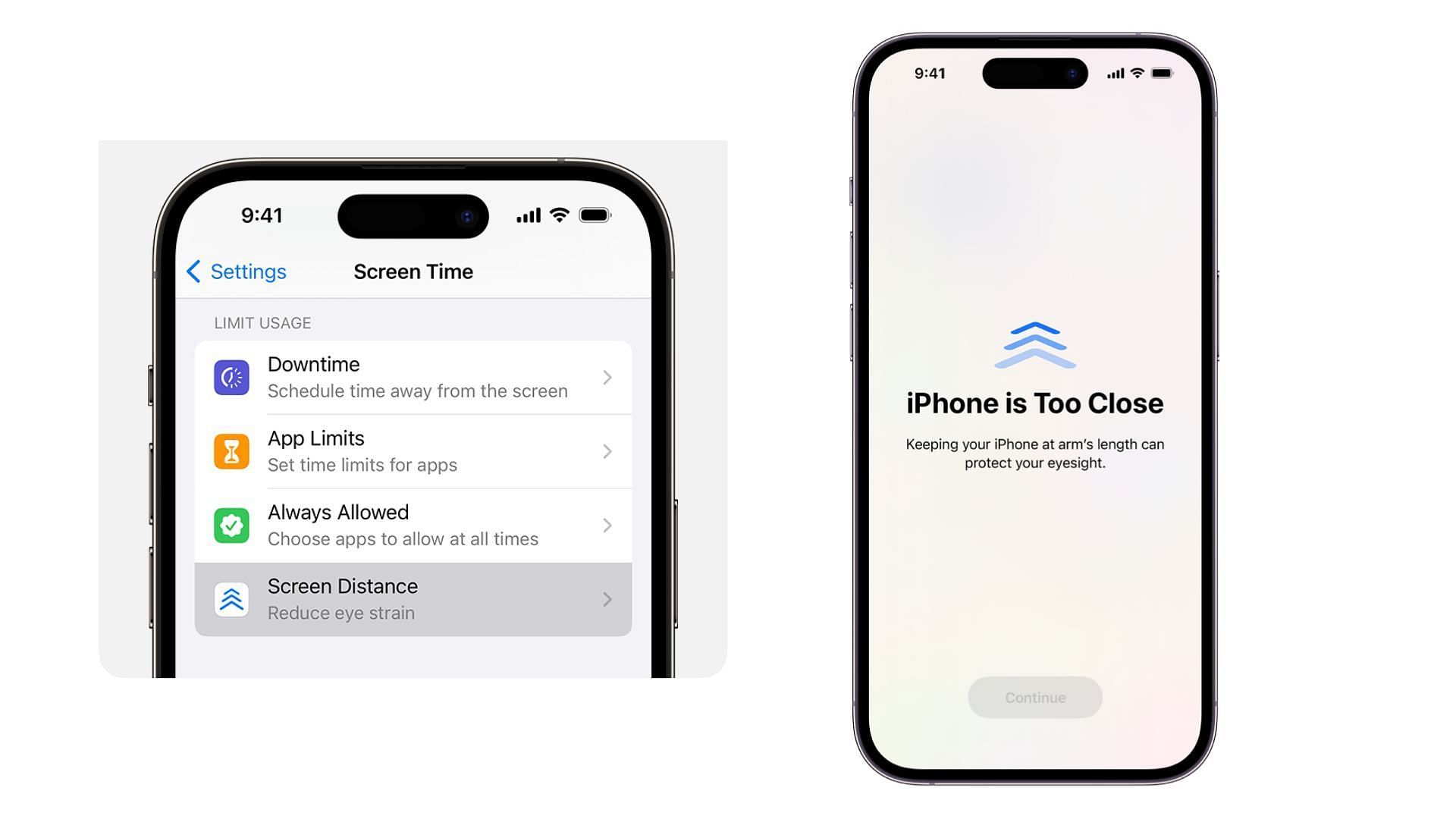This screenshot has width=1456, height=819.
Task: Open App Limits settings
Action: point(413,450)
